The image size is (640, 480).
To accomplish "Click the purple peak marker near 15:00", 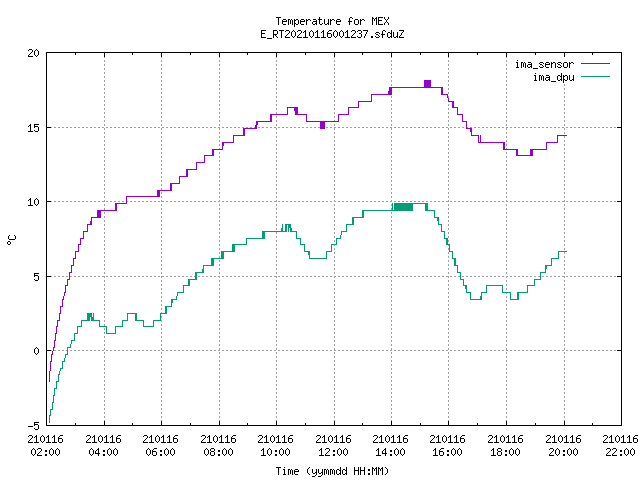I will 427,84.
